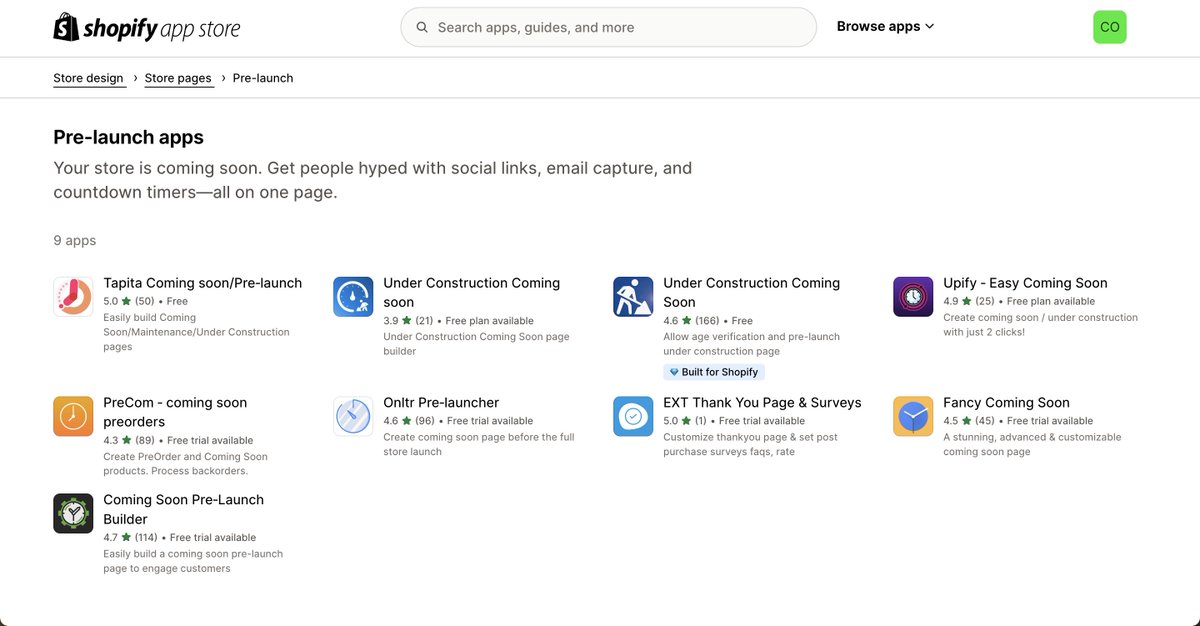Open the PreCom orange clock icon

pyautogui.click(x=73, y=416)
